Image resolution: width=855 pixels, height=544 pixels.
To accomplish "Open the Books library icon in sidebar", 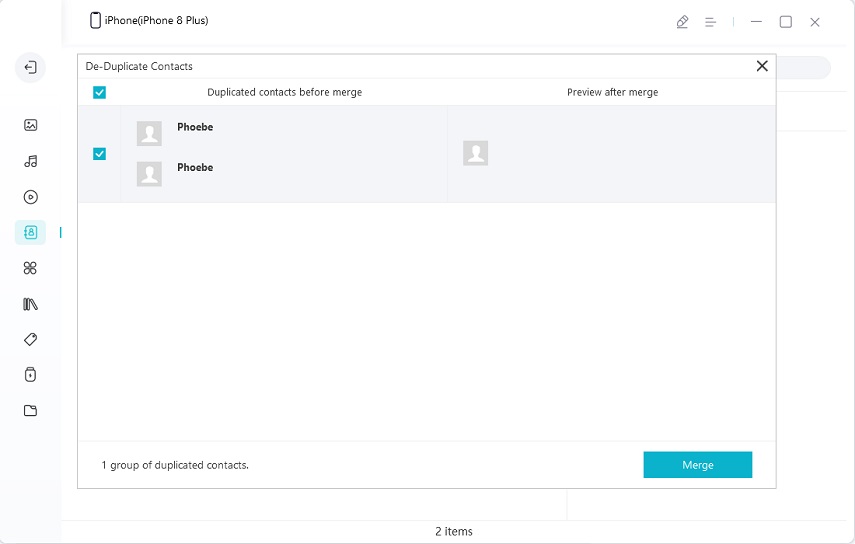I will (x=30, y=304).
